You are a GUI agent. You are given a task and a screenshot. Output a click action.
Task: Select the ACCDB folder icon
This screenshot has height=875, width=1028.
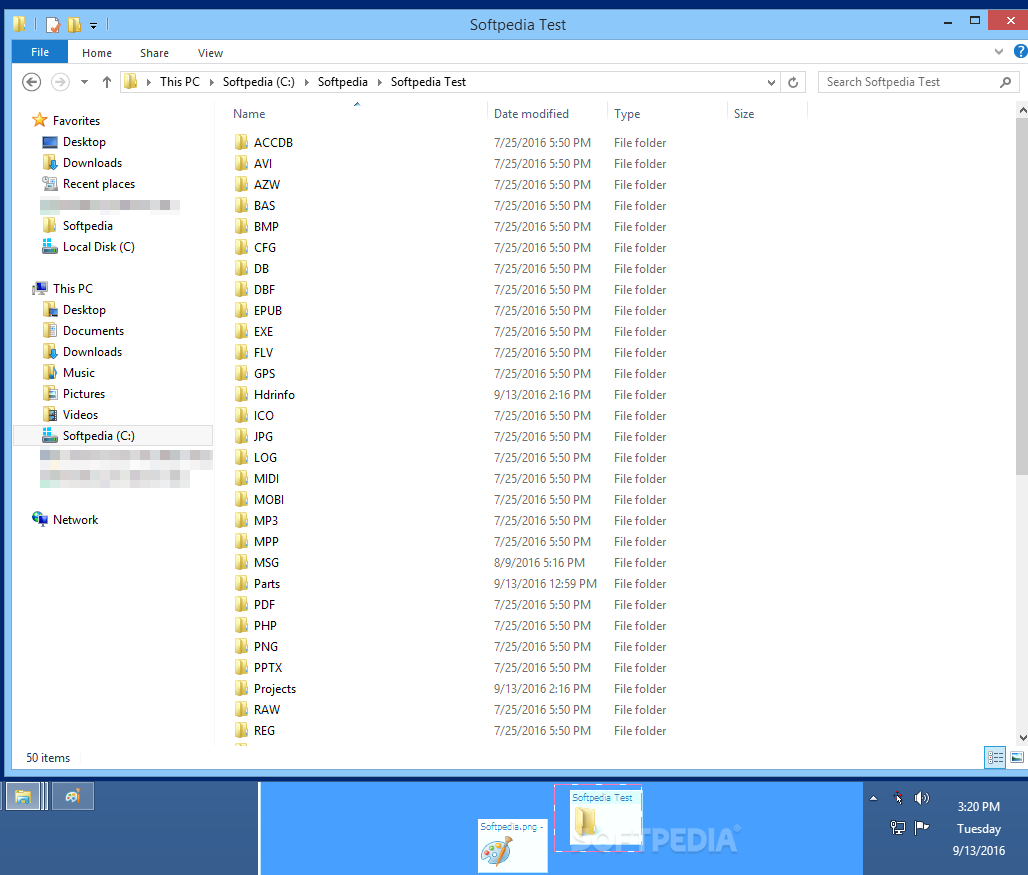(x=242, y=142)
